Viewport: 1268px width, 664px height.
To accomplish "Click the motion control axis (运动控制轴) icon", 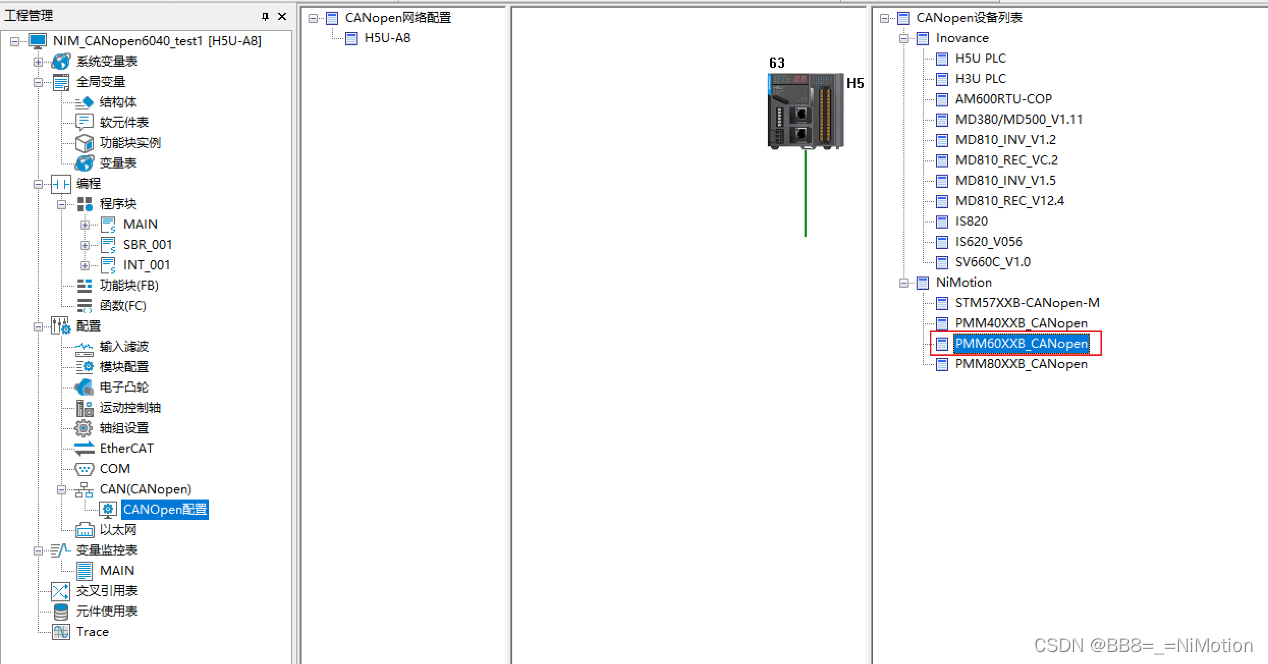I will pos(84,408).
